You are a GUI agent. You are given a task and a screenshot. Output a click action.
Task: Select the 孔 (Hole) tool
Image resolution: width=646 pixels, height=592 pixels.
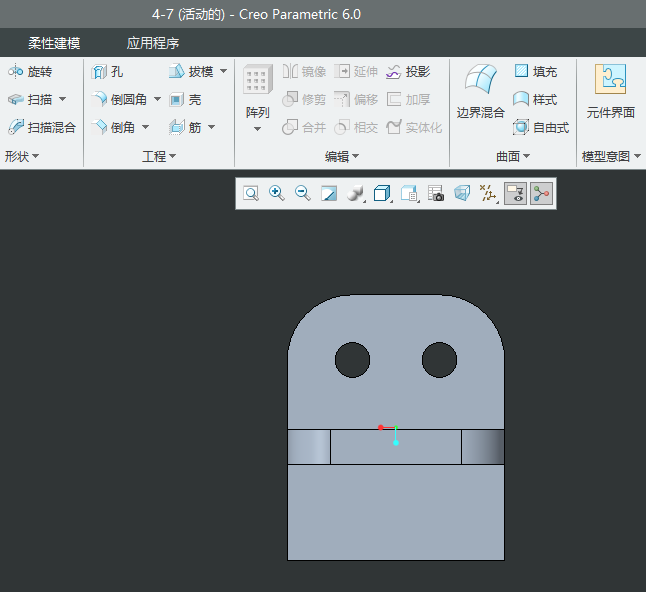[x=108, y=72]
